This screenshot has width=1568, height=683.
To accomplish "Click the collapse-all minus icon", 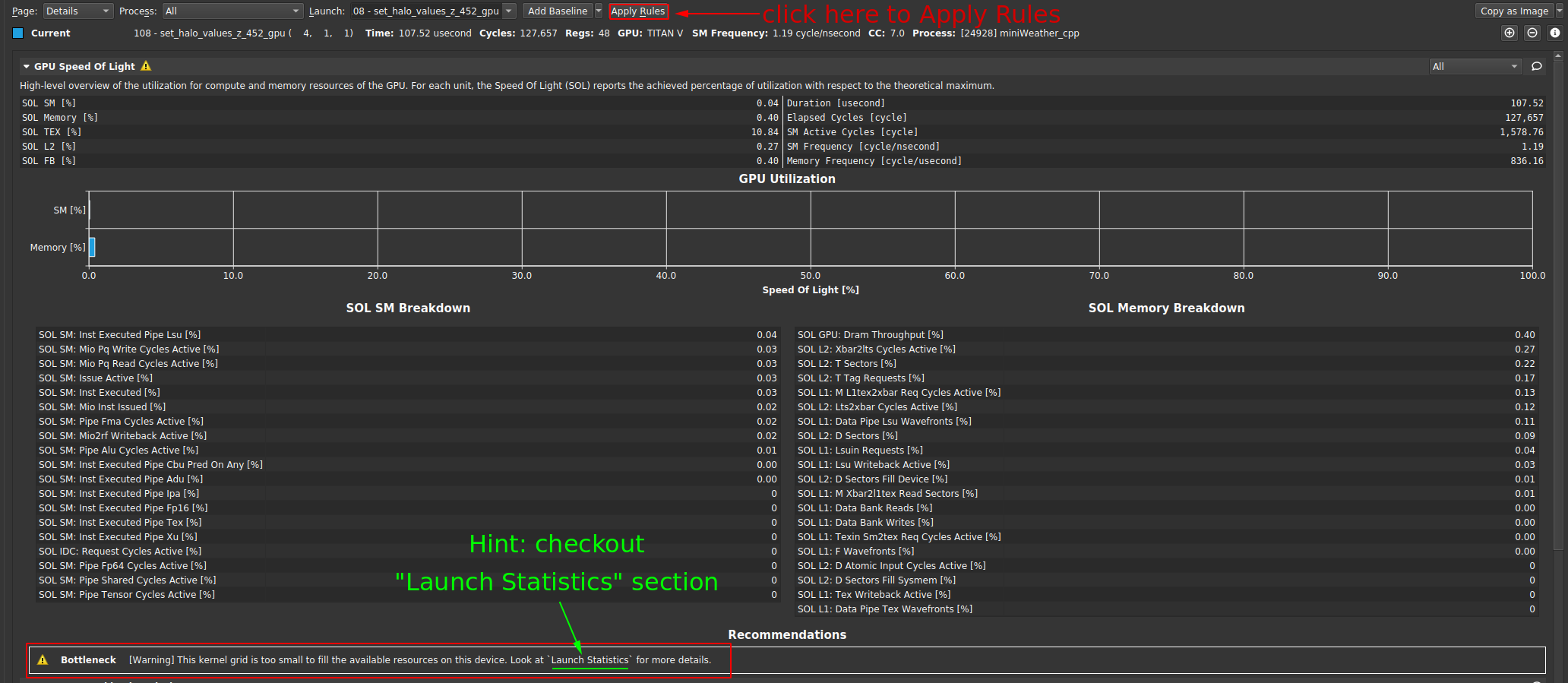I will point(1532,33).
